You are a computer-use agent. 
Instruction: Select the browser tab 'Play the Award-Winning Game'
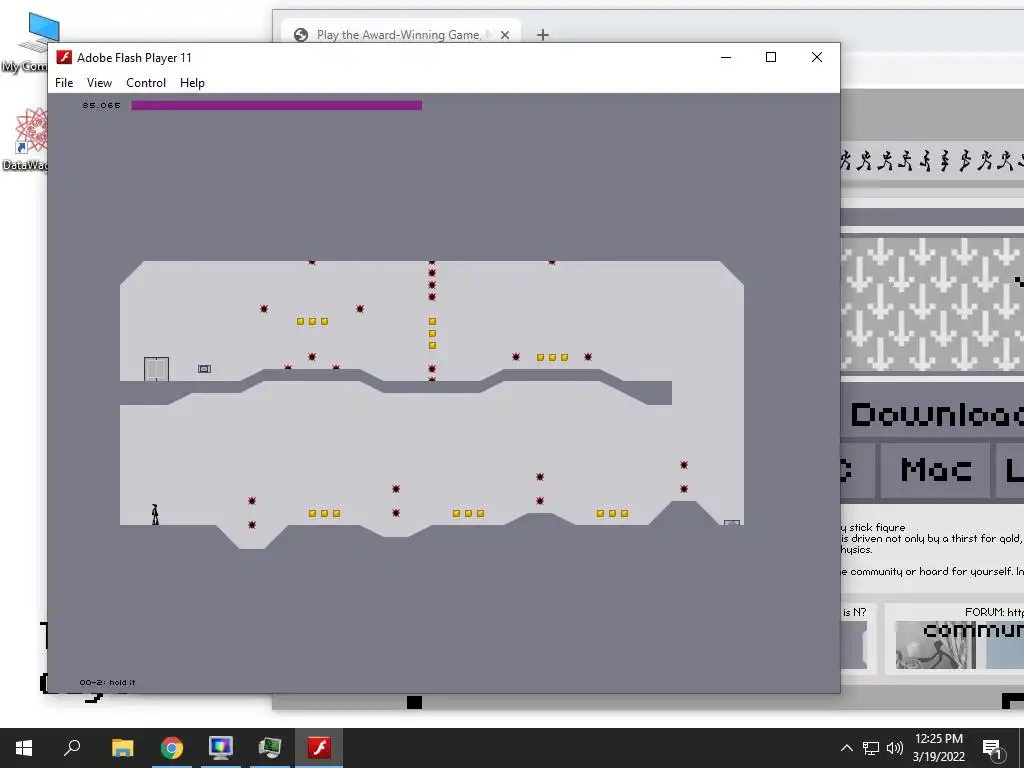(400, 35)
